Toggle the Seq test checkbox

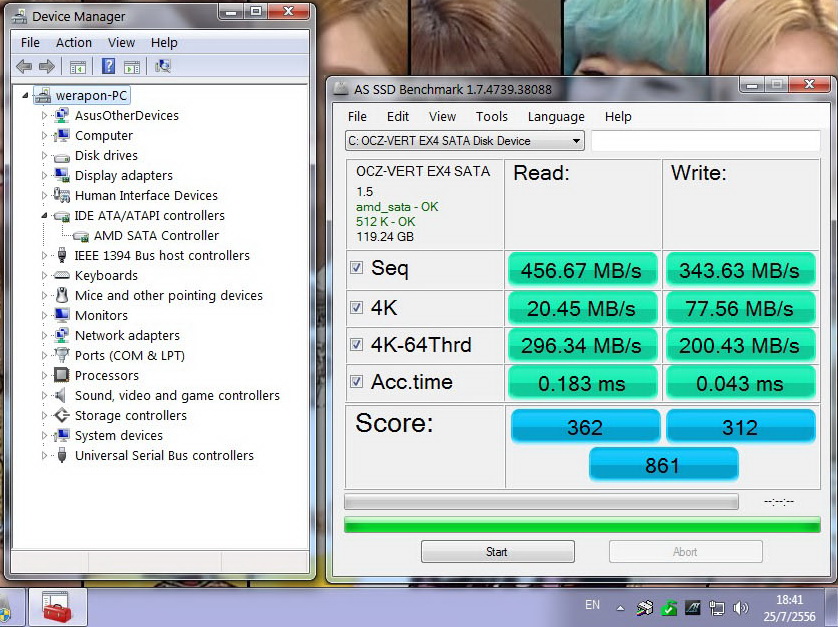[356, 267]
